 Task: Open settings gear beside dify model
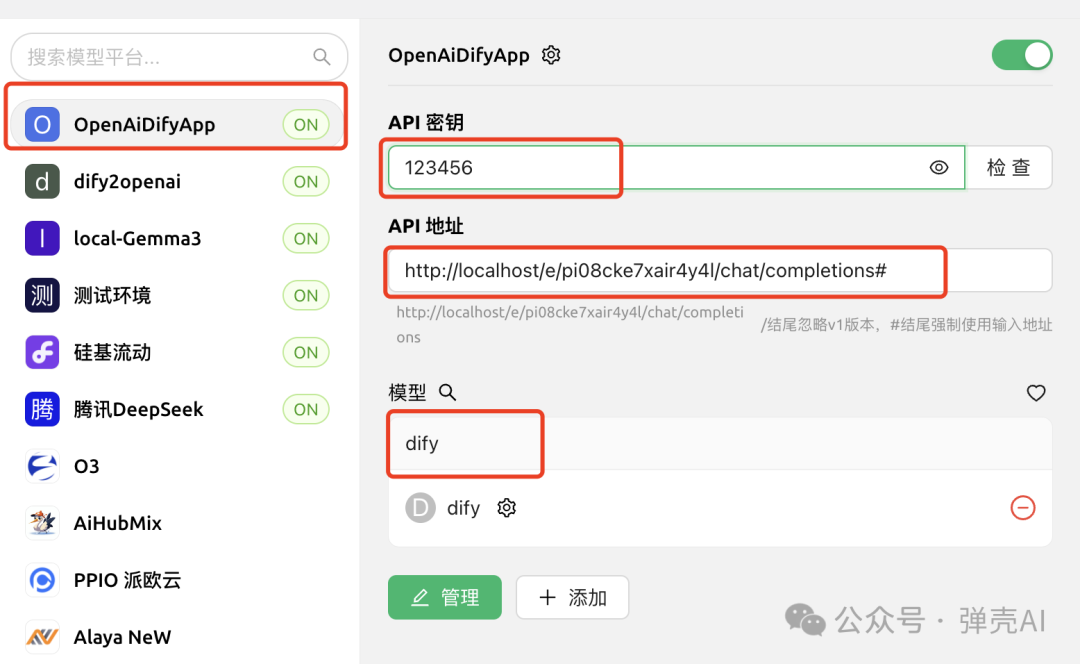click(x=507, y=508)
